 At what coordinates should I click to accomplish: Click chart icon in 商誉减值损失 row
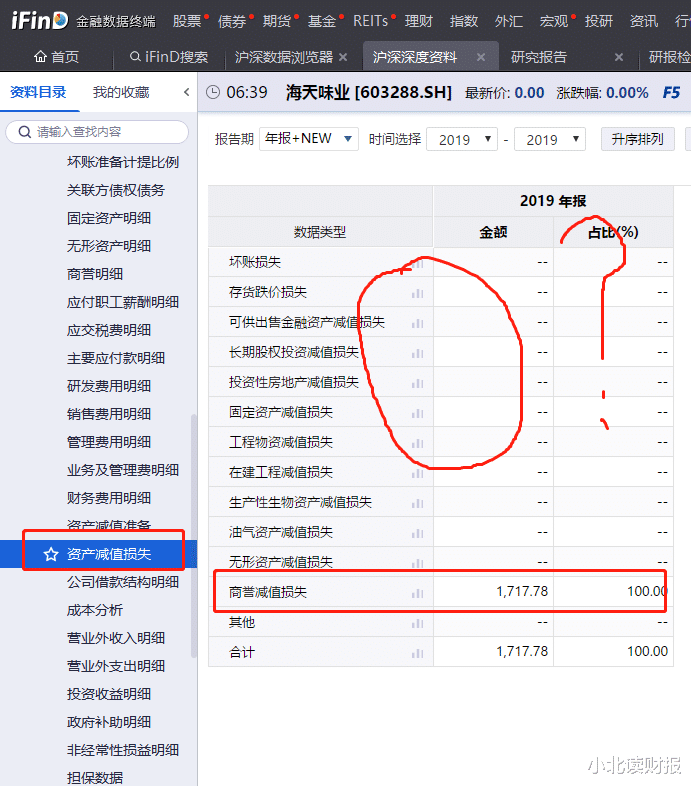[x=418, y=594]
